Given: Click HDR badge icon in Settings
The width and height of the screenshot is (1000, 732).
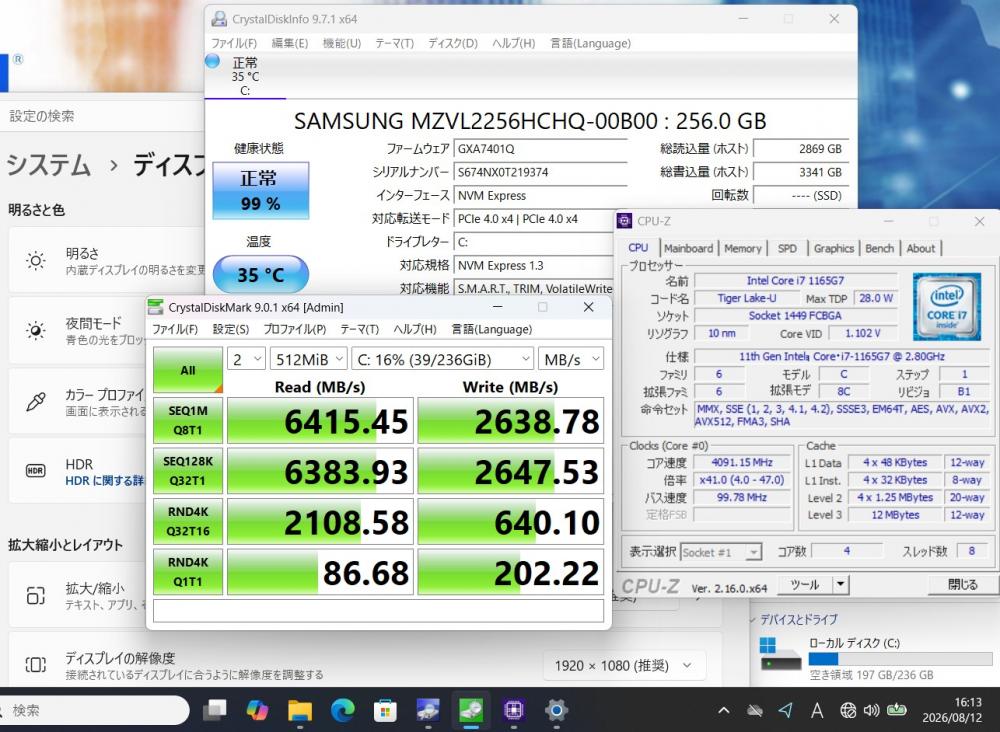Looking at the screenshot, I should [x=36, y=471].
